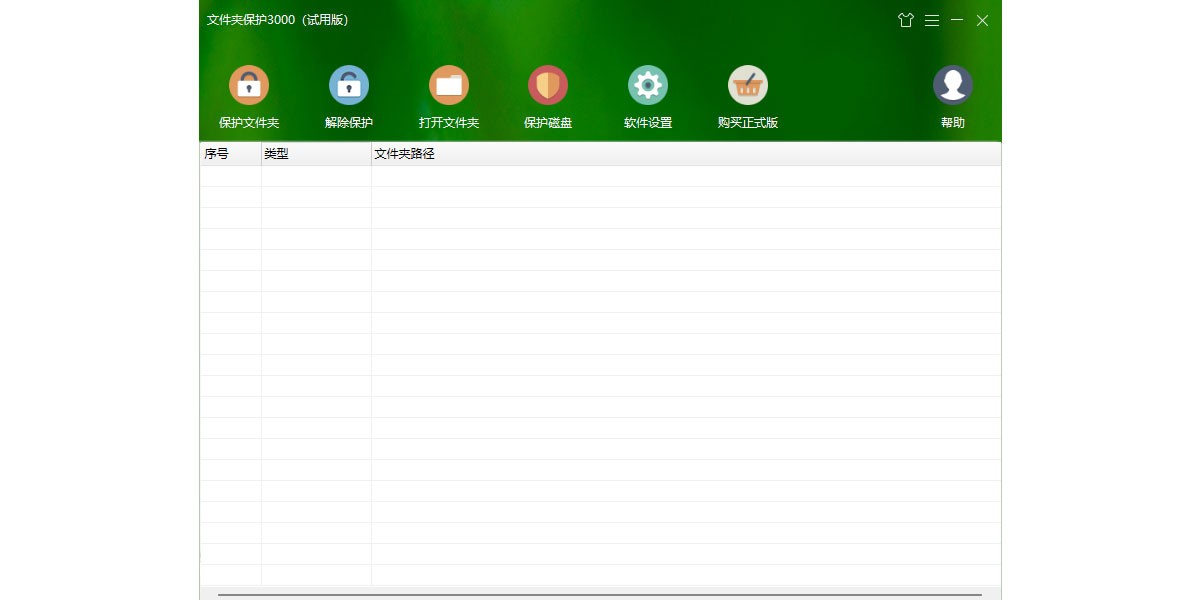Click the 购买正式版 basket icon
Viewport: 1200px width, 600px height.
(748, 85)
